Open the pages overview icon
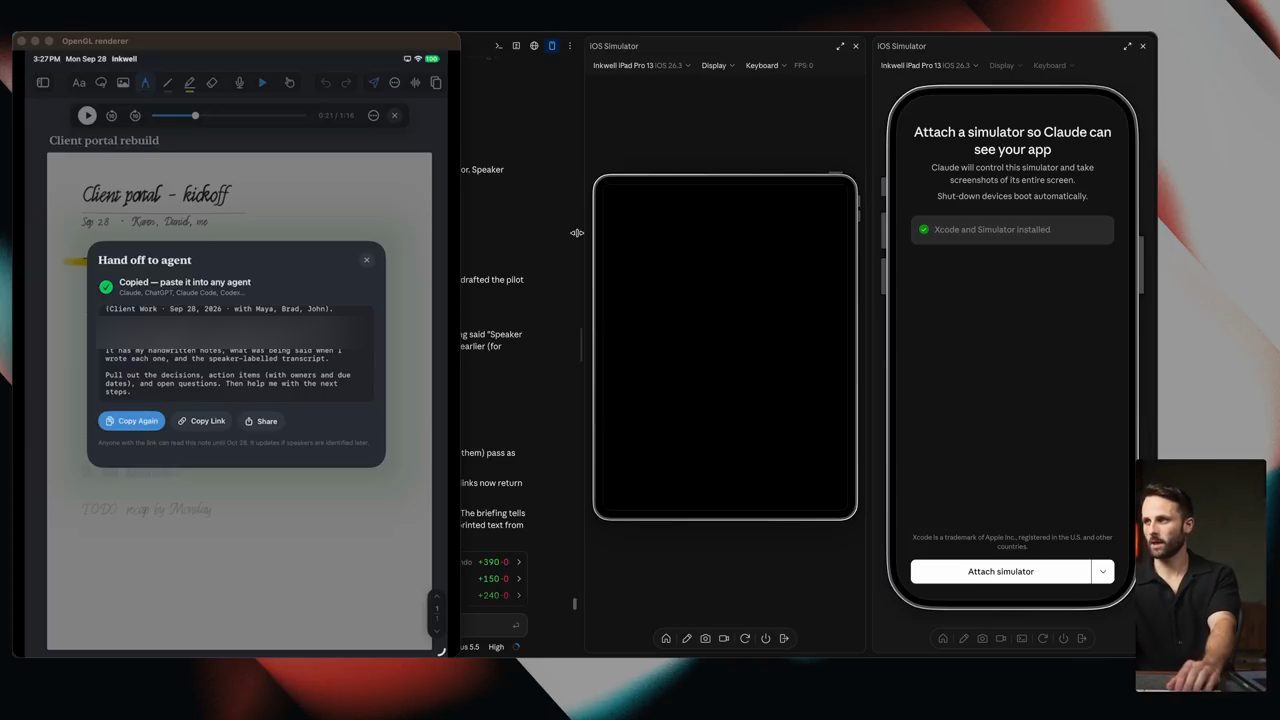The width and height of the screenshot is (1280, 720). tap(436, 83)
